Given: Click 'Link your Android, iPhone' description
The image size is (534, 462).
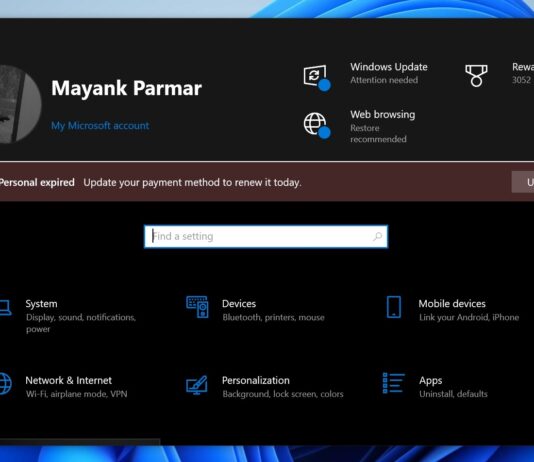Looking at the screenshot, I should [469, 317].
